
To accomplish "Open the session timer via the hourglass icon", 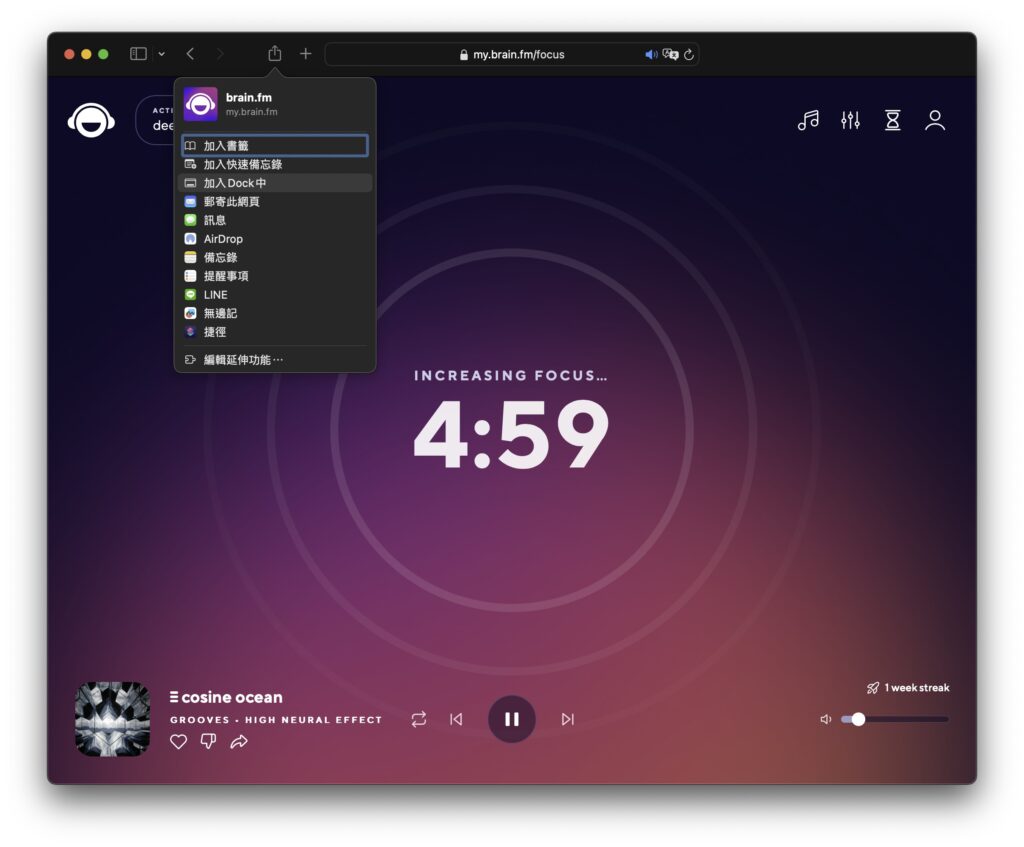I will (892, 120).
